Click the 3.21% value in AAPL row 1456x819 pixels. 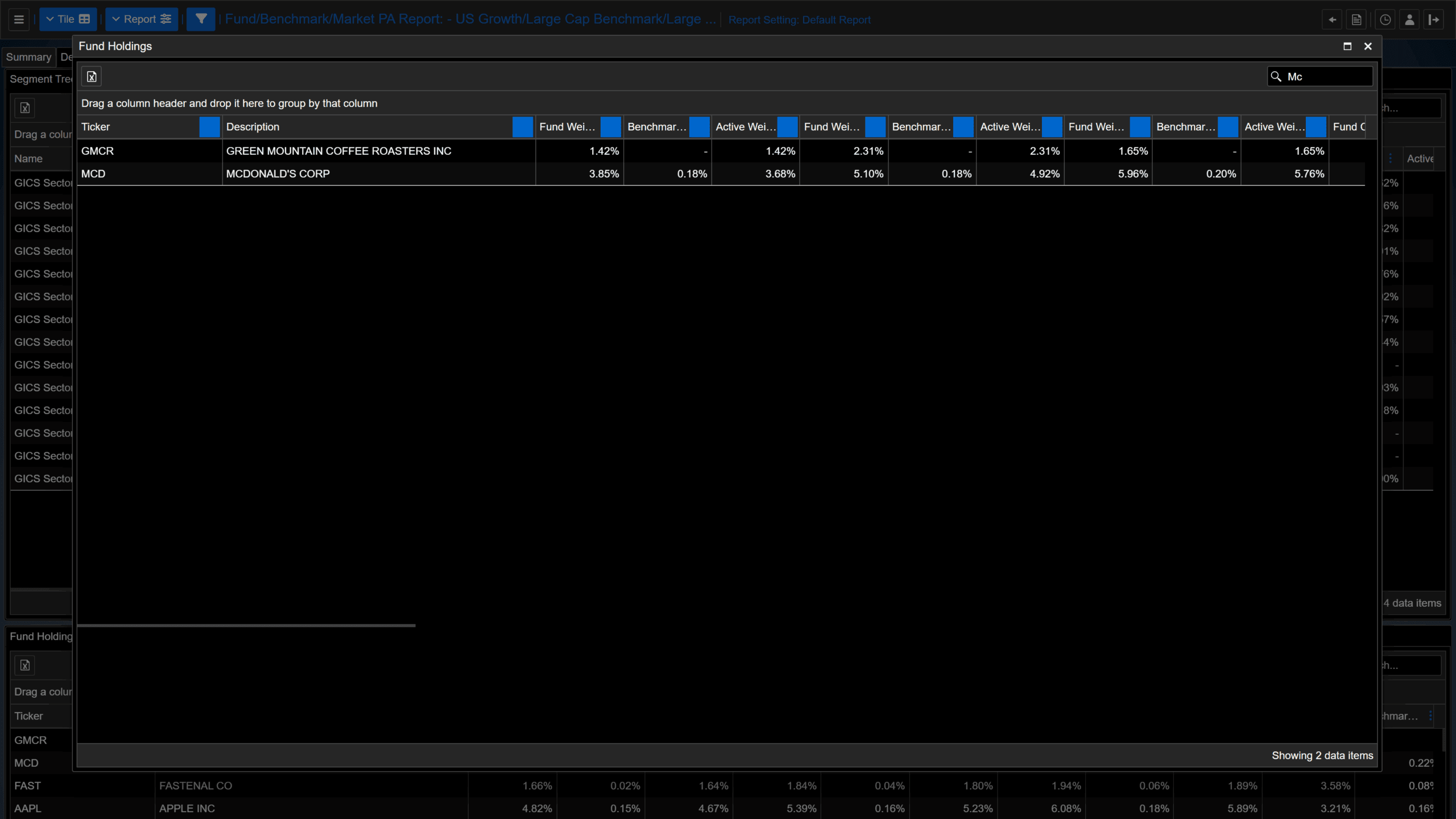coord(1335,808)
